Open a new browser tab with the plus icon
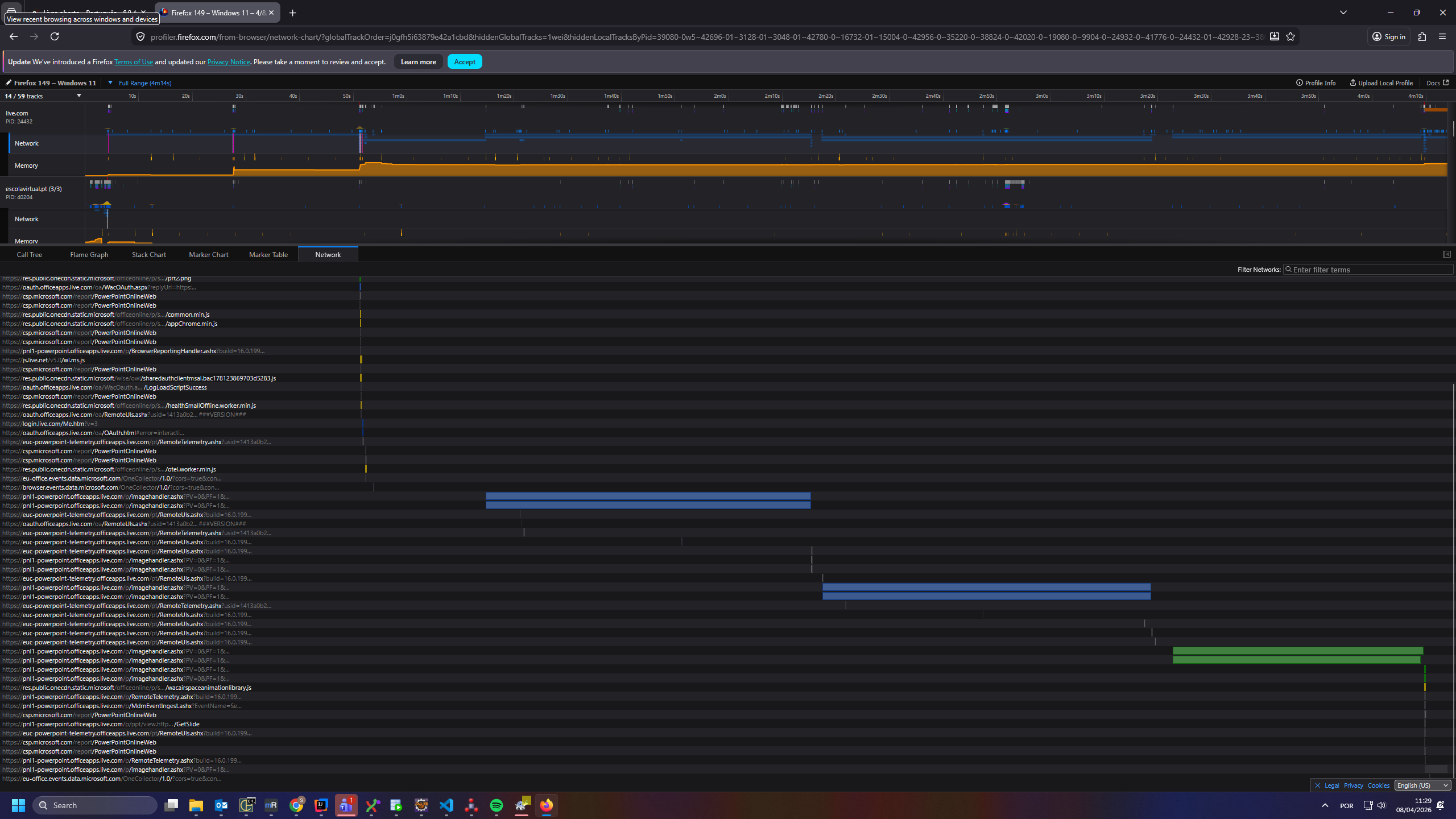The height and width of the screenshot is (819, 1456). coord(293,13)
